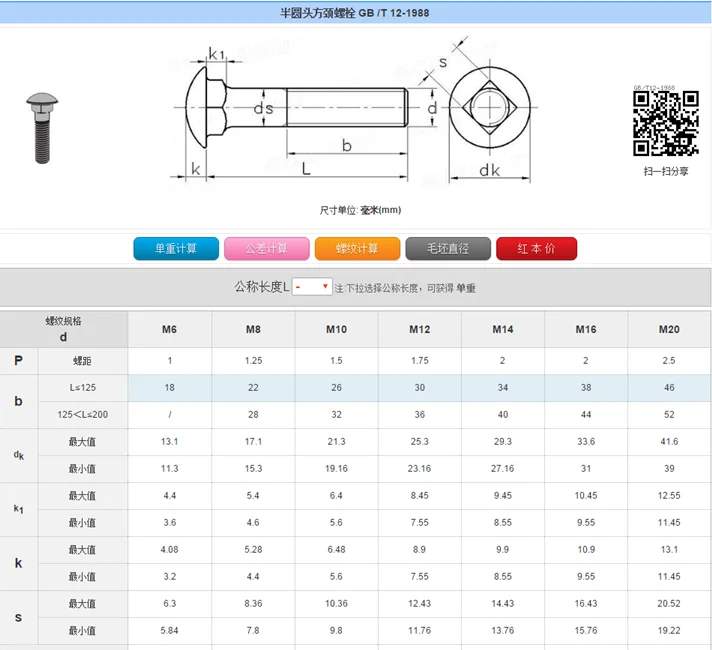Select the M12 column header
This screenshot has width=712, height=650.
[x=420, y=329]
